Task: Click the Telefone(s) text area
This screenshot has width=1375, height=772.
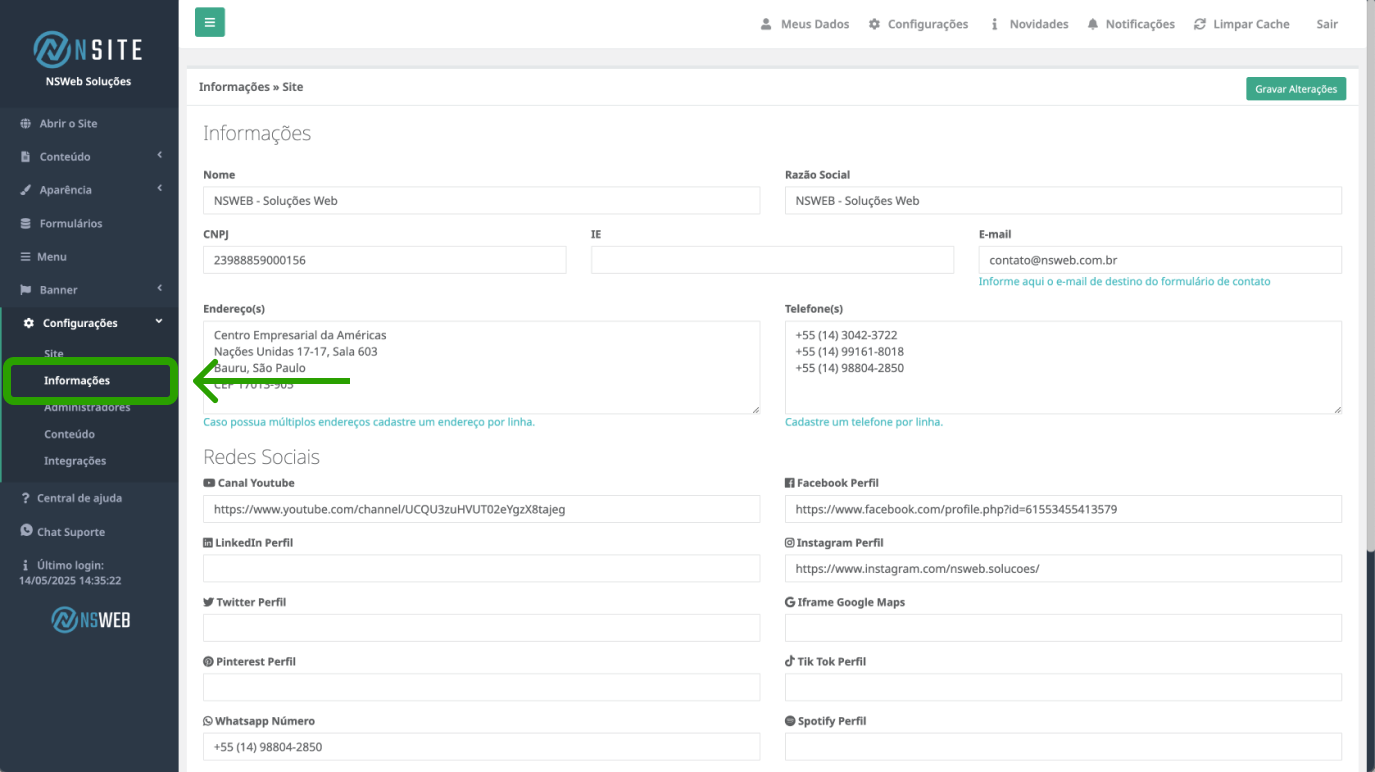Action: pyautogui.click(x=1063, y=367)
